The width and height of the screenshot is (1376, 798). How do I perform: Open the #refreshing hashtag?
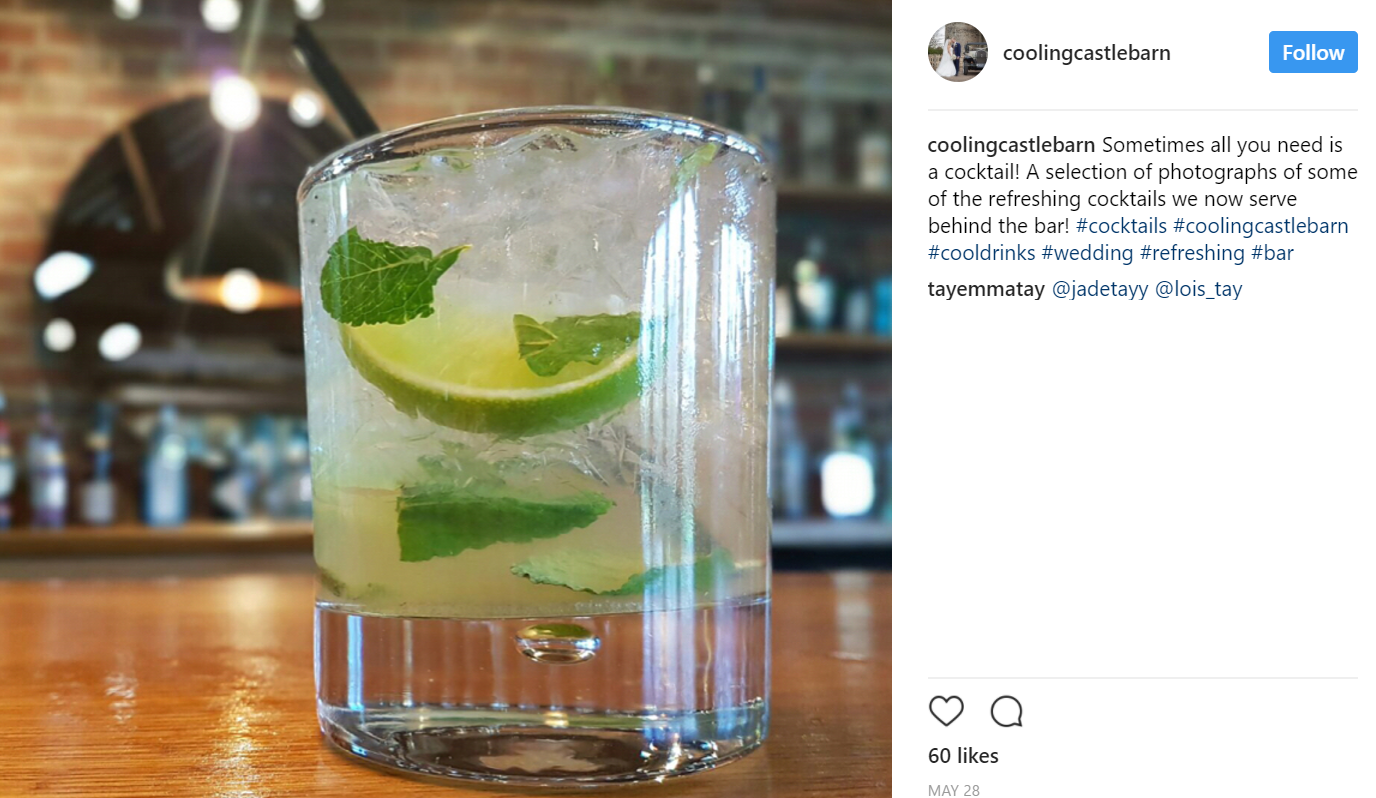[x=1192, y=253]
